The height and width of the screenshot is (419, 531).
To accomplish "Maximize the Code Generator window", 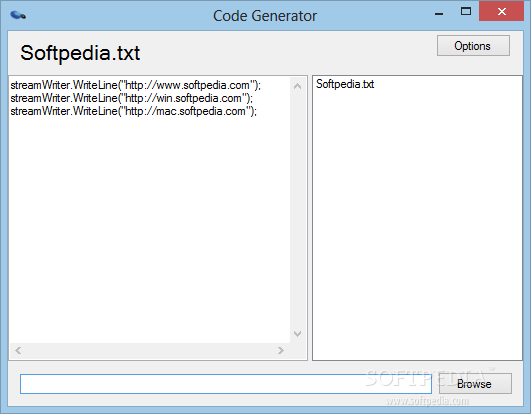I will [x=466, y=12].
